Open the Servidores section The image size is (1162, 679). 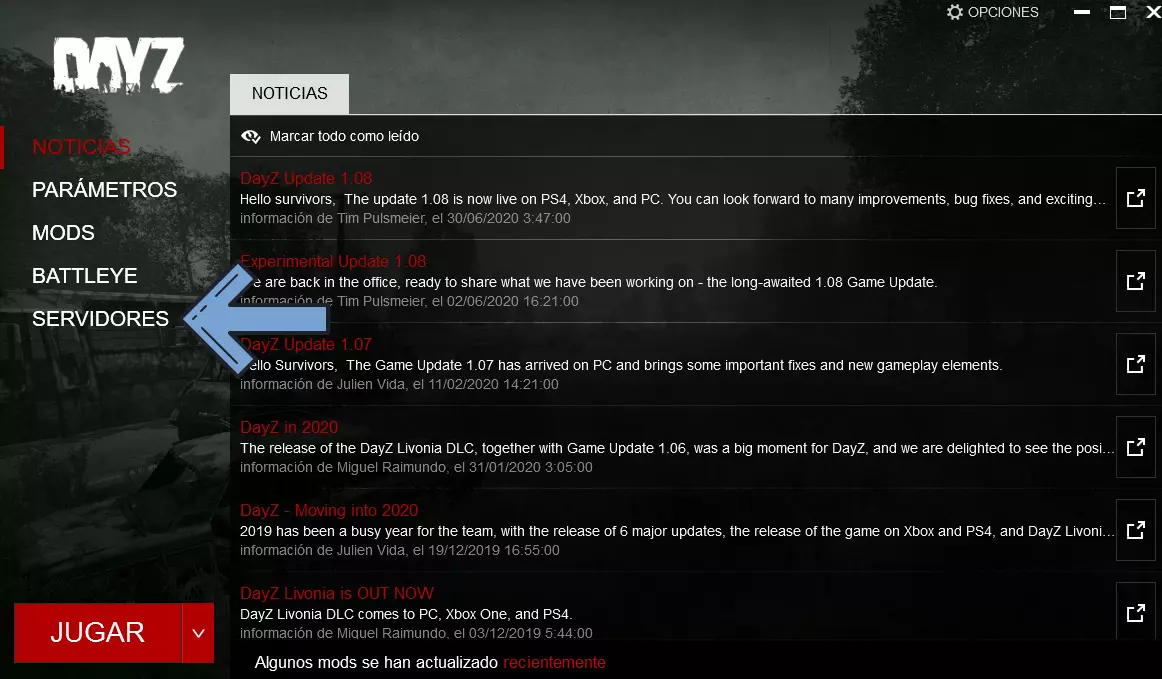100,319
